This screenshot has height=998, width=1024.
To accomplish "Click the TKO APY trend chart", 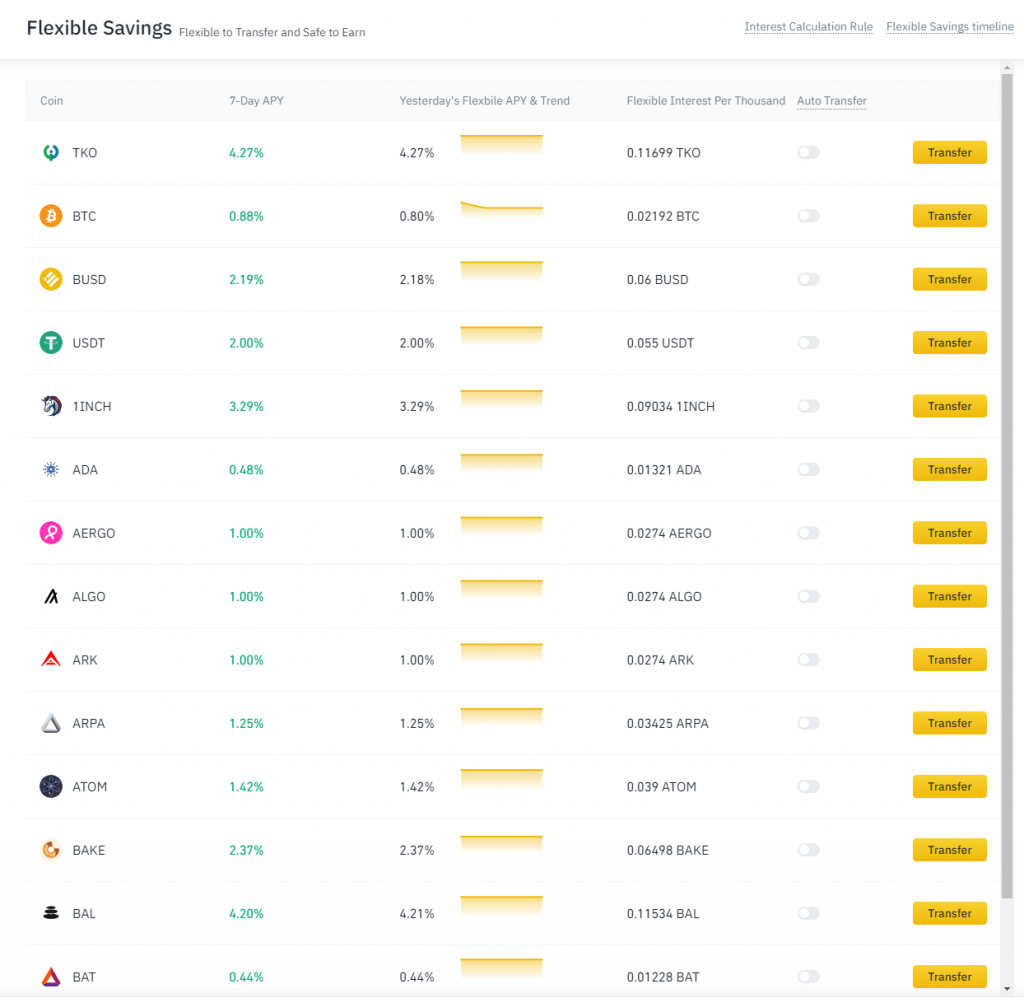I will pos(502,144).
